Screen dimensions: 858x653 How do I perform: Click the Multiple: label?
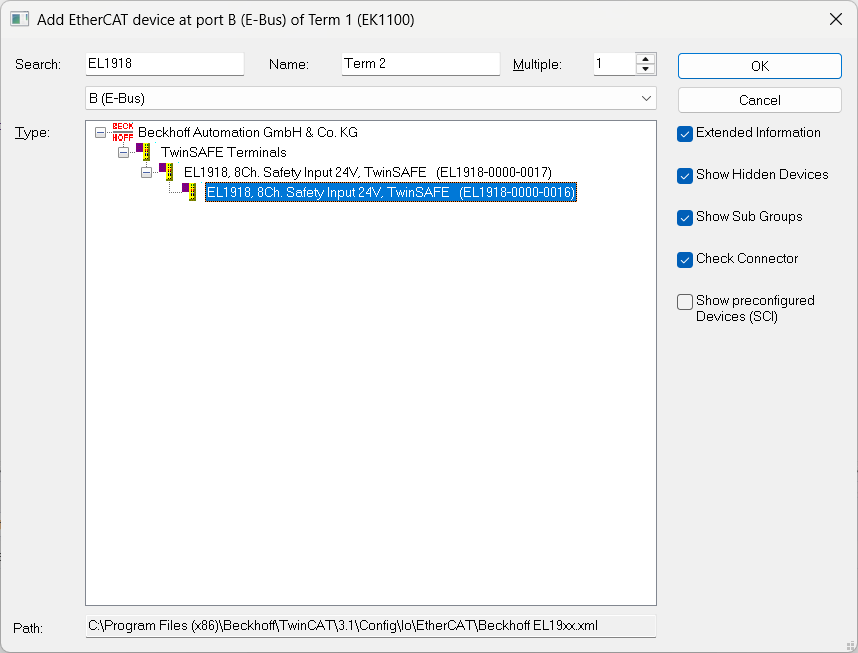click(537, 65)
